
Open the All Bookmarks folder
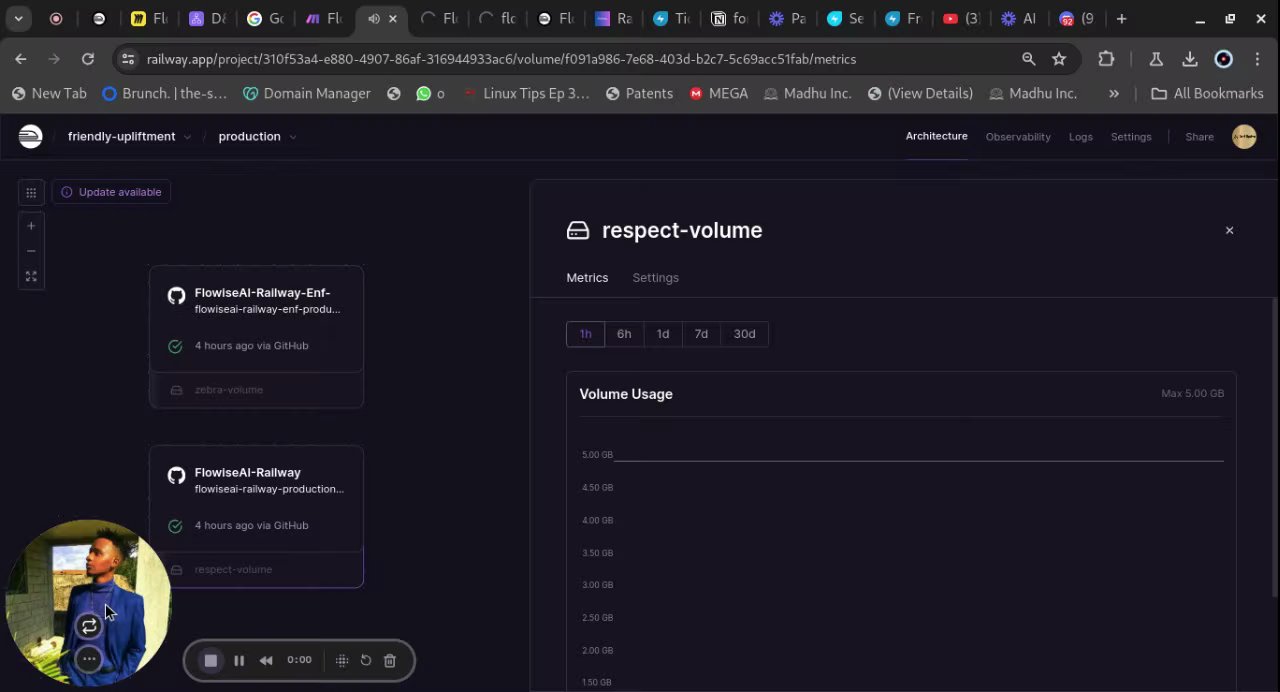pyautogui.click(x=1207, y=93)
